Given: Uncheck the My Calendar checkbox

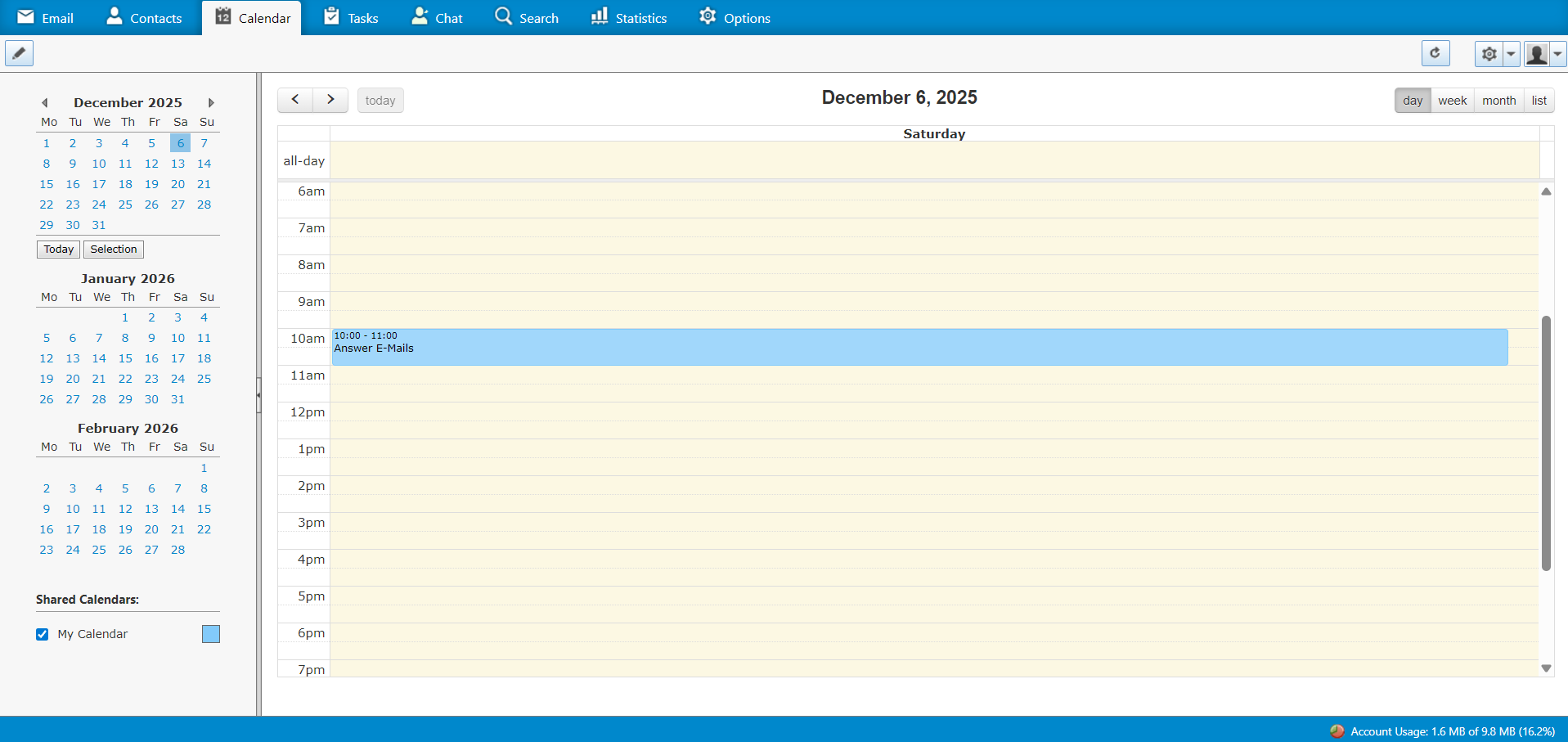Looking at the screenshot, I should point(43,634).
